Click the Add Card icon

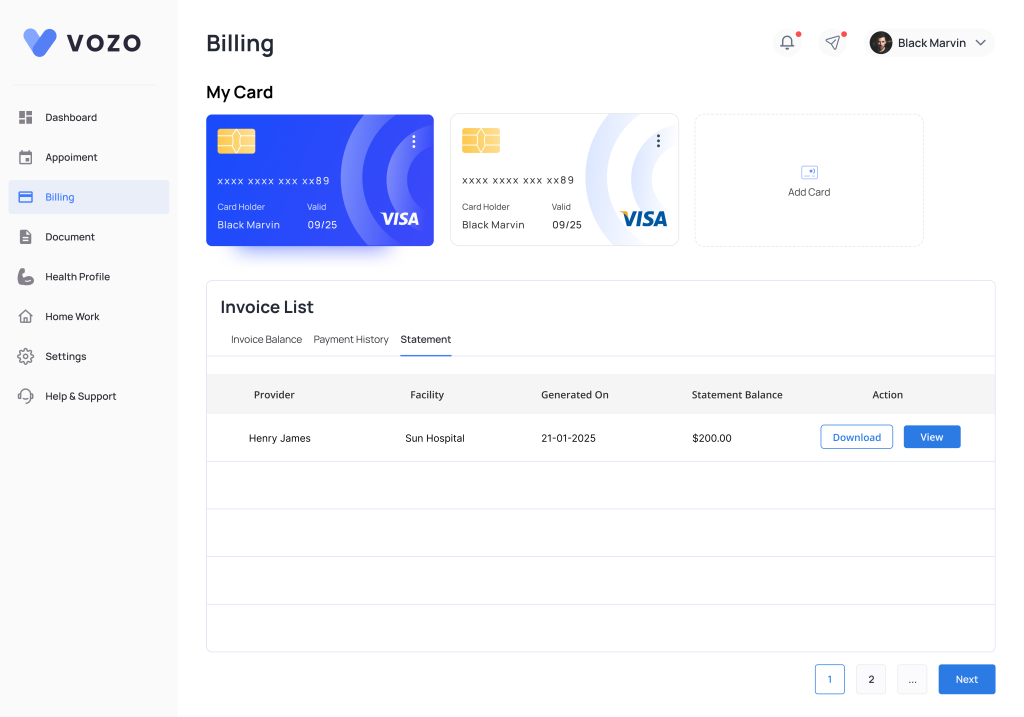pyautogui.click(x=809, y=172)
